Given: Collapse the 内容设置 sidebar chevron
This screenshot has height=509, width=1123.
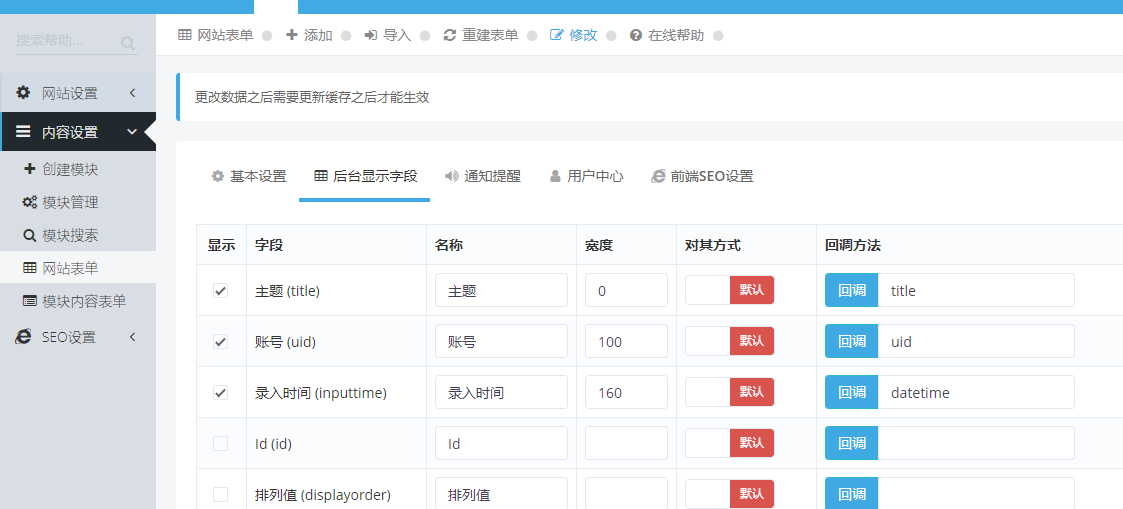Looking at the screenshot, I should [x=132, y=132].
